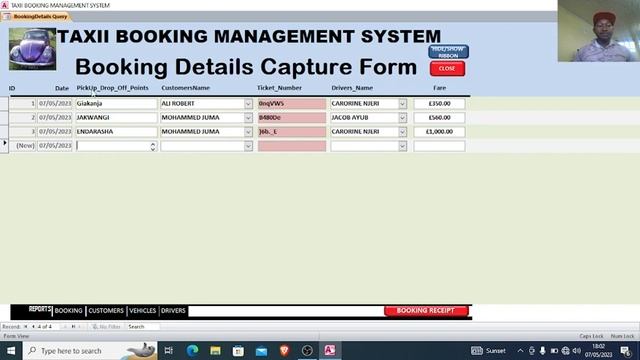
Task: Open Microsoft Store from taskbar
Action: click(x=238, y=351)
